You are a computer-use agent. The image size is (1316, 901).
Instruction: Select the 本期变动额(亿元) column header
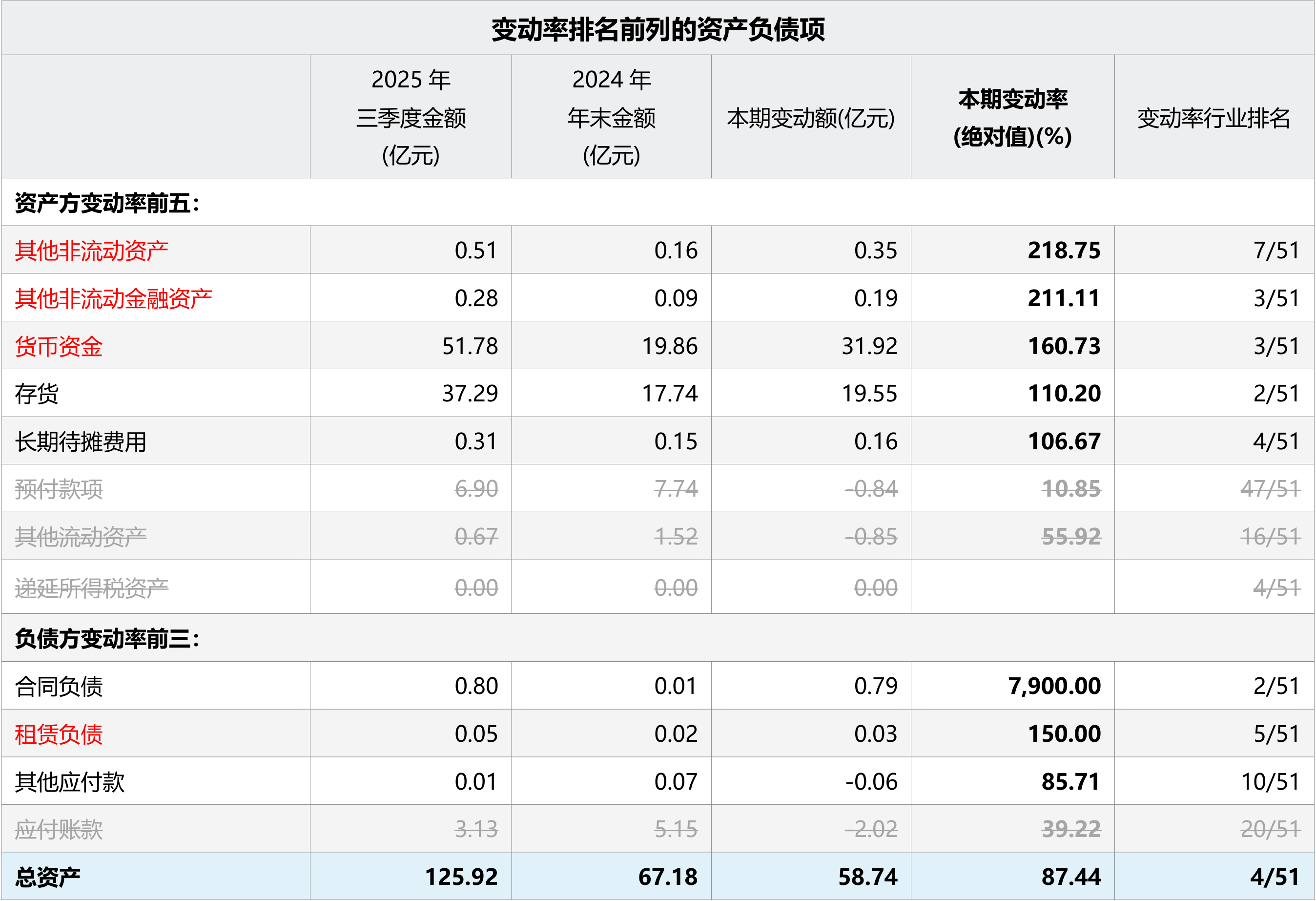(x=810, y=118)
